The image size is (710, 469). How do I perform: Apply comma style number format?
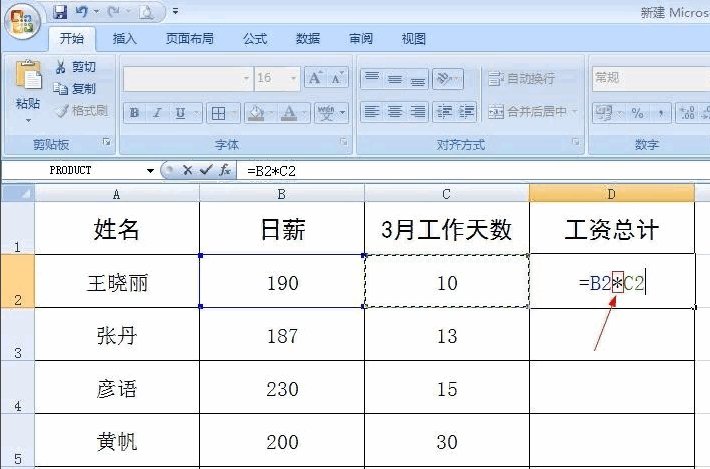pyautogui.click(x=661, y=113)
